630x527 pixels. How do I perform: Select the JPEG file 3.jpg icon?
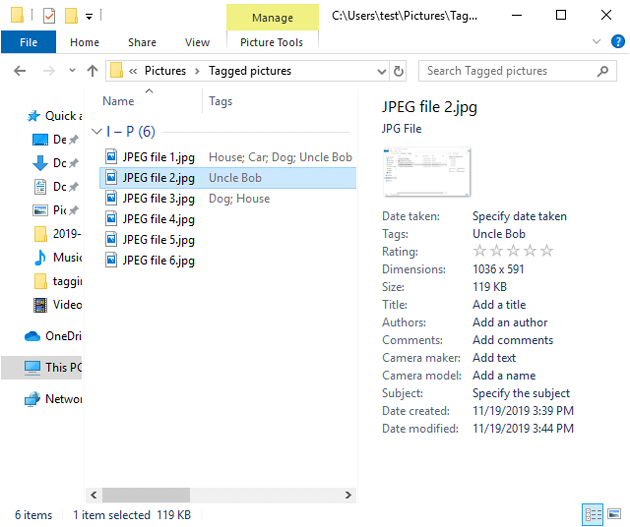tap(111, 198)
